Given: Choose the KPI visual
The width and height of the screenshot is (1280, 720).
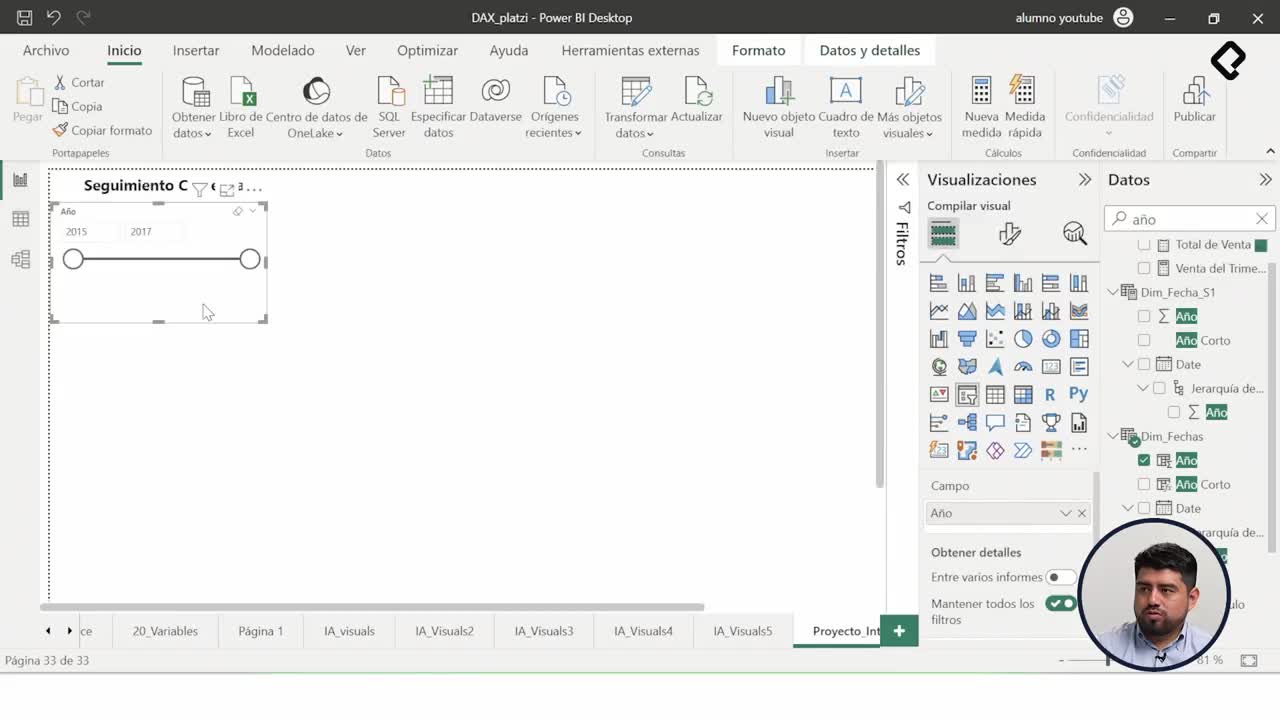Looking at the screenshot, I should click(938, 395).
